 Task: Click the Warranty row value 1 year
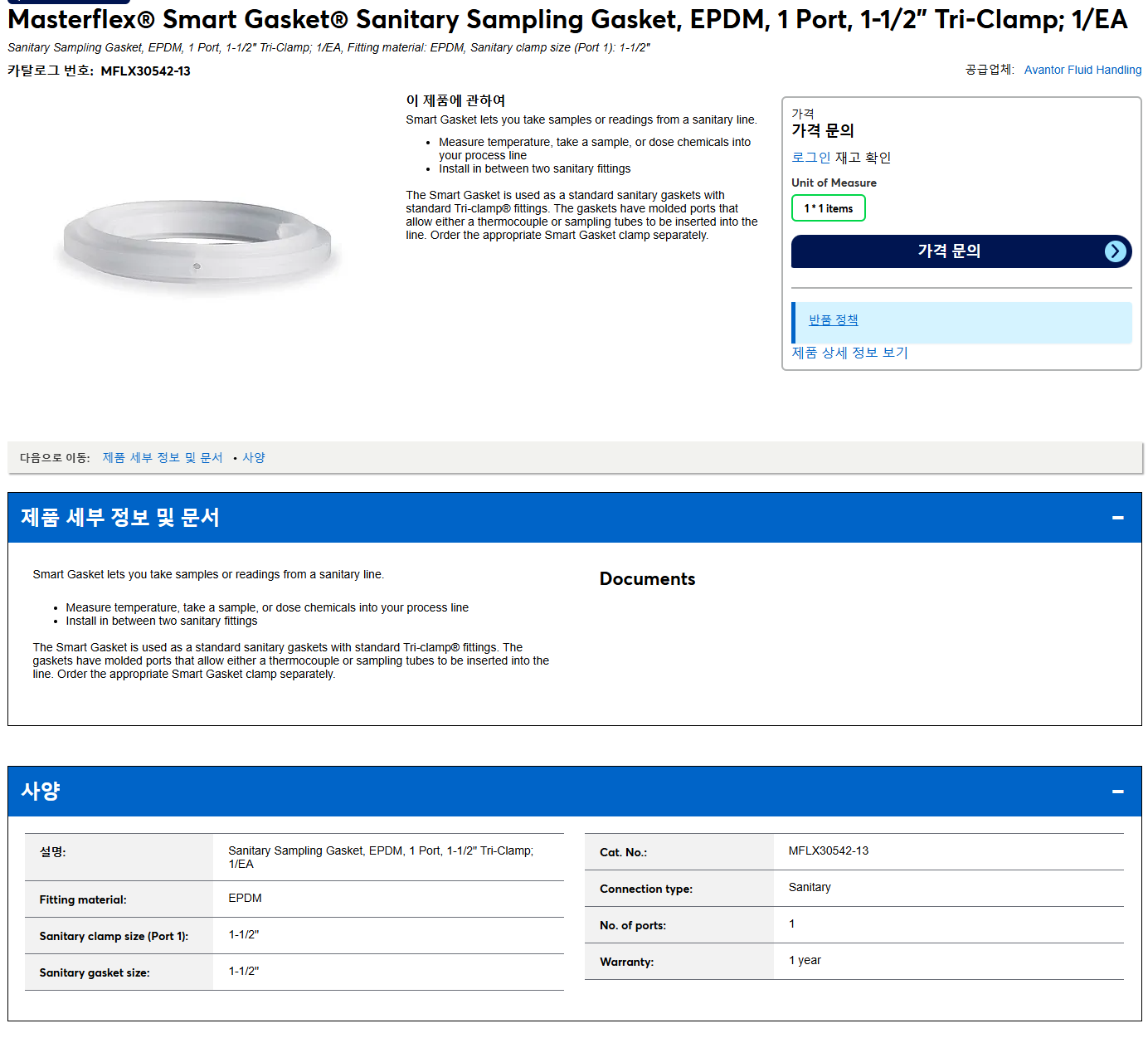(x=804, y=961)
